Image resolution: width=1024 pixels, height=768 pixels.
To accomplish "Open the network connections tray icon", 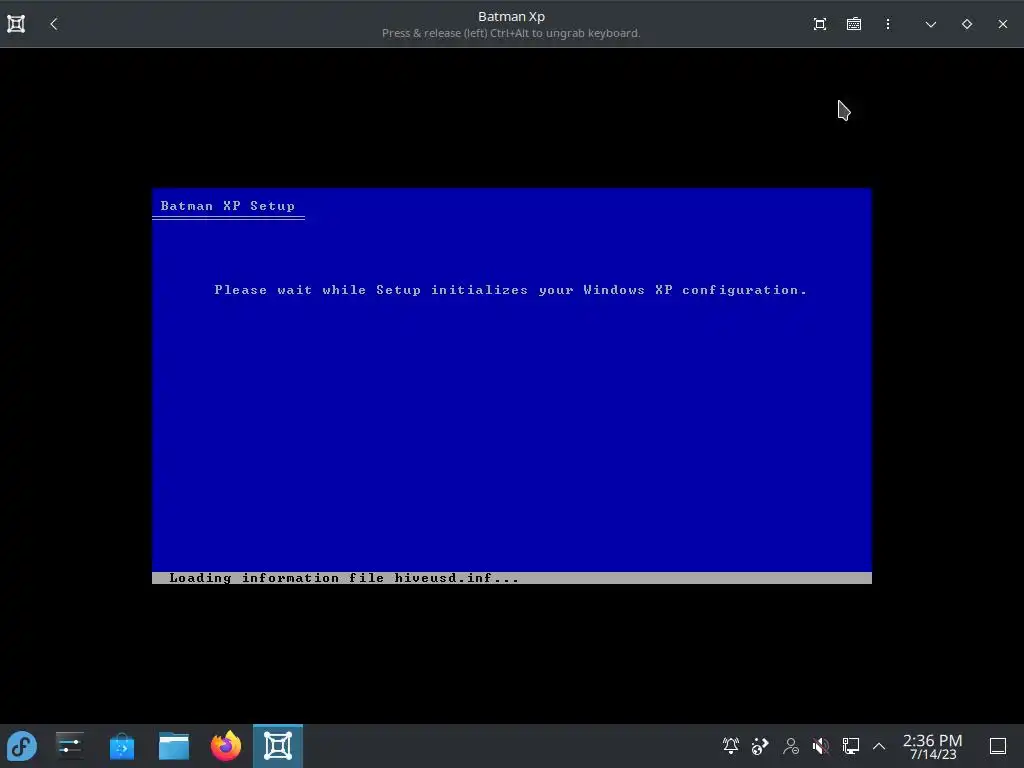I will (x=850, y=745).
